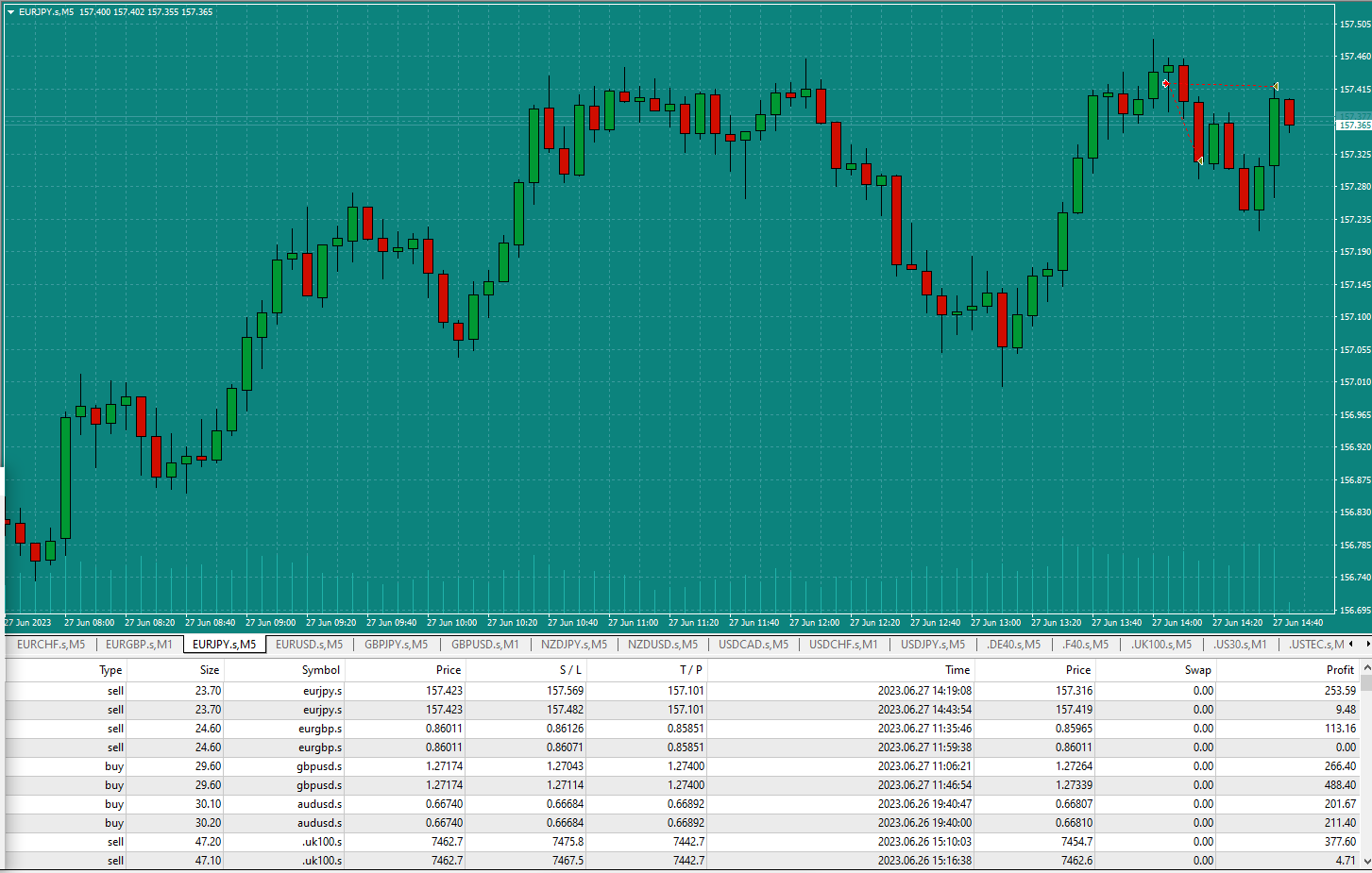This screenshot has height=873, width=1372.
Task: Click the profit value 488.40
Action: coord(1340,785)
